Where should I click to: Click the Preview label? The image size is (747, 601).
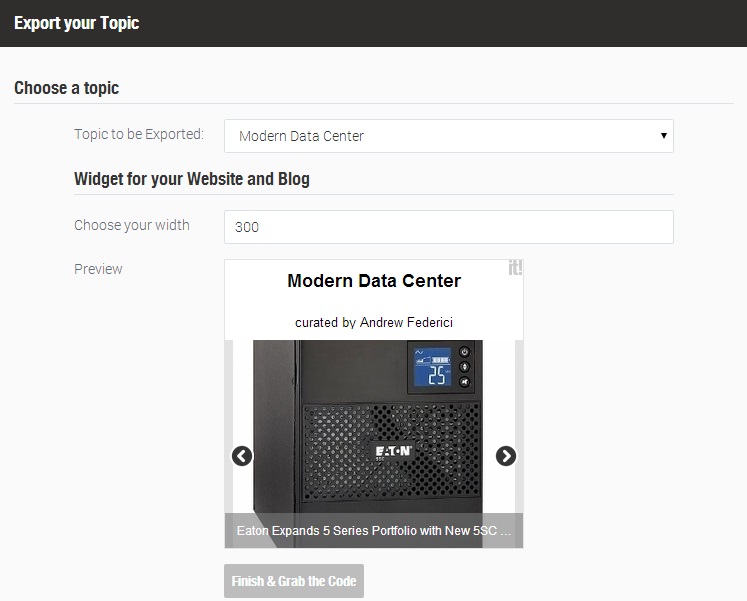coord(98,269)
